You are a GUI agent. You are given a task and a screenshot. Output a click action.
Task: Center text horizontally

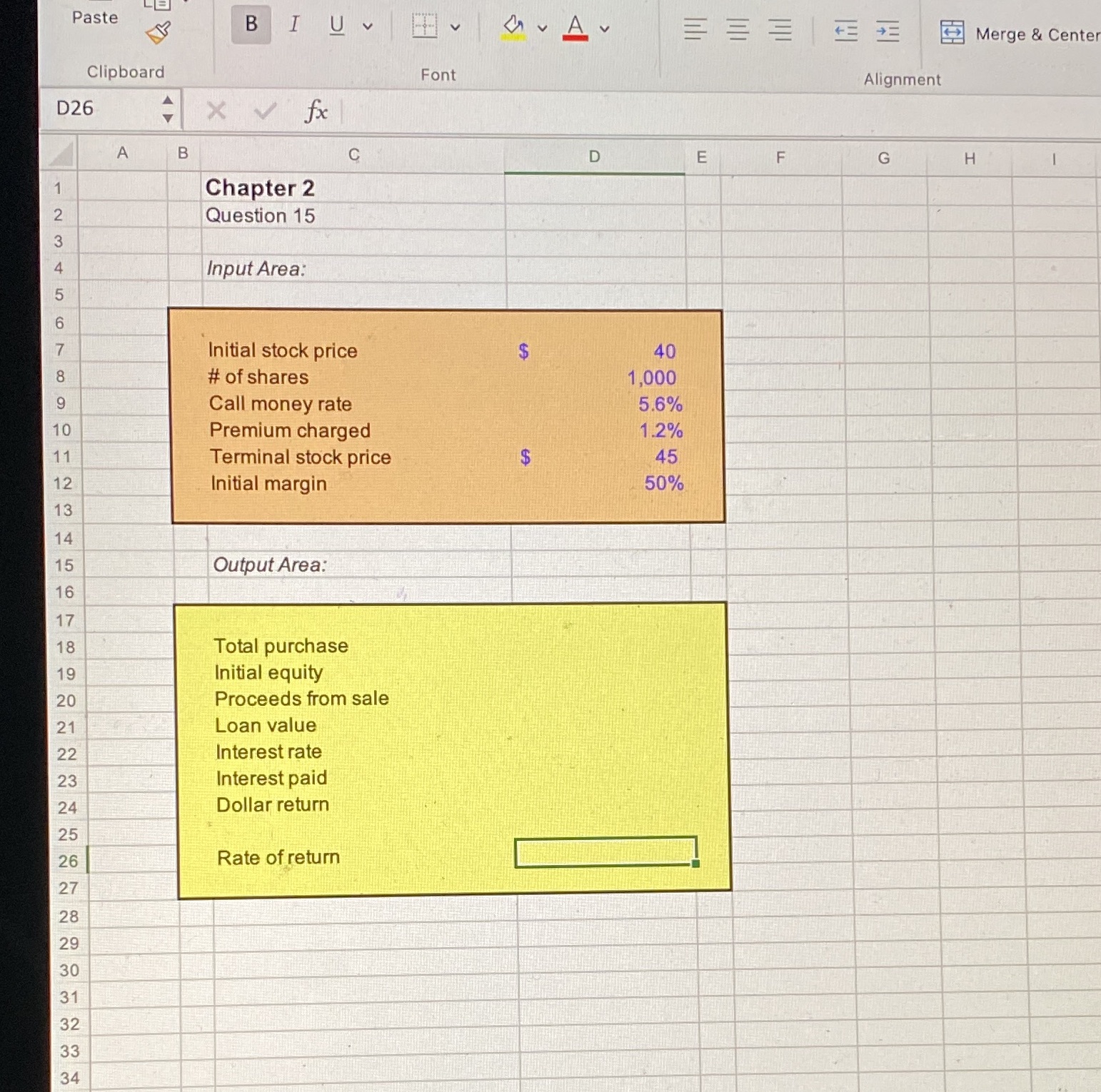[738, 30]
